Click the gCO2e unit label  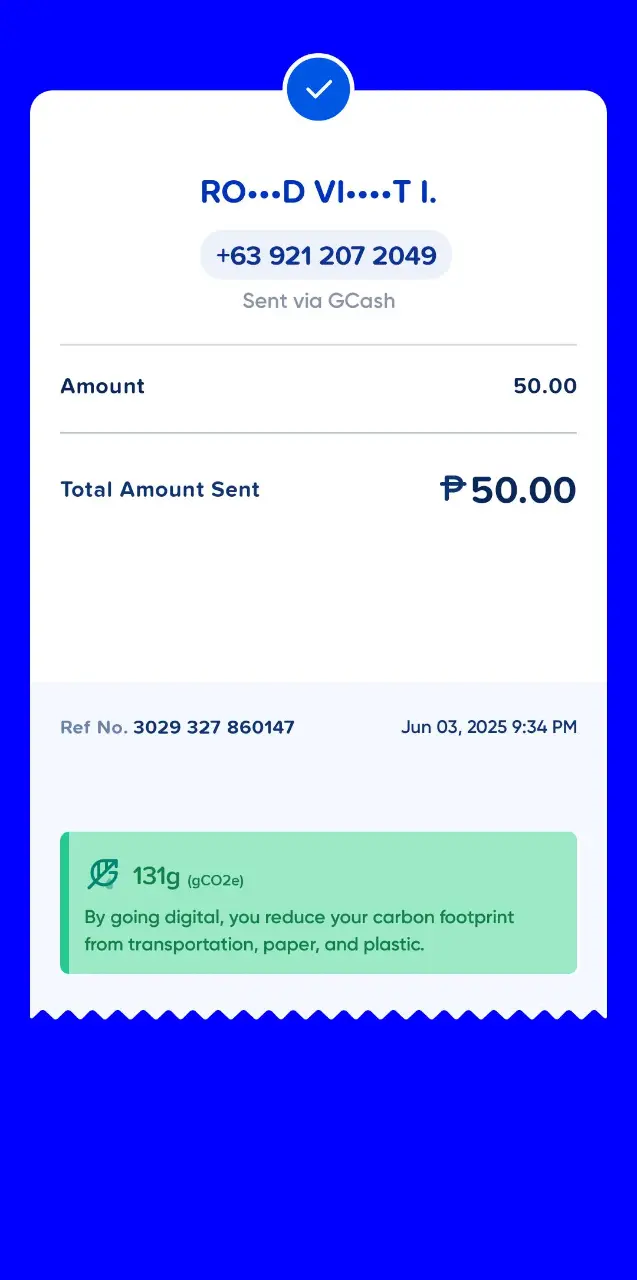[x=215, y=880]
